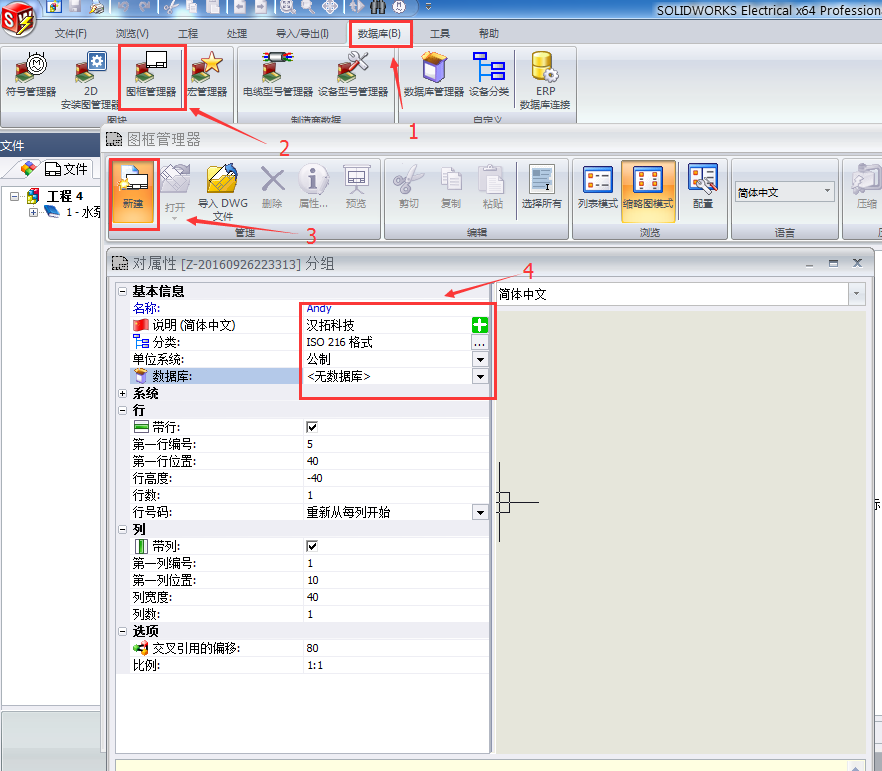This screenshot has width=882, height=771.
Task: Collapse the 基本信息 section
Action: [122, 291]
